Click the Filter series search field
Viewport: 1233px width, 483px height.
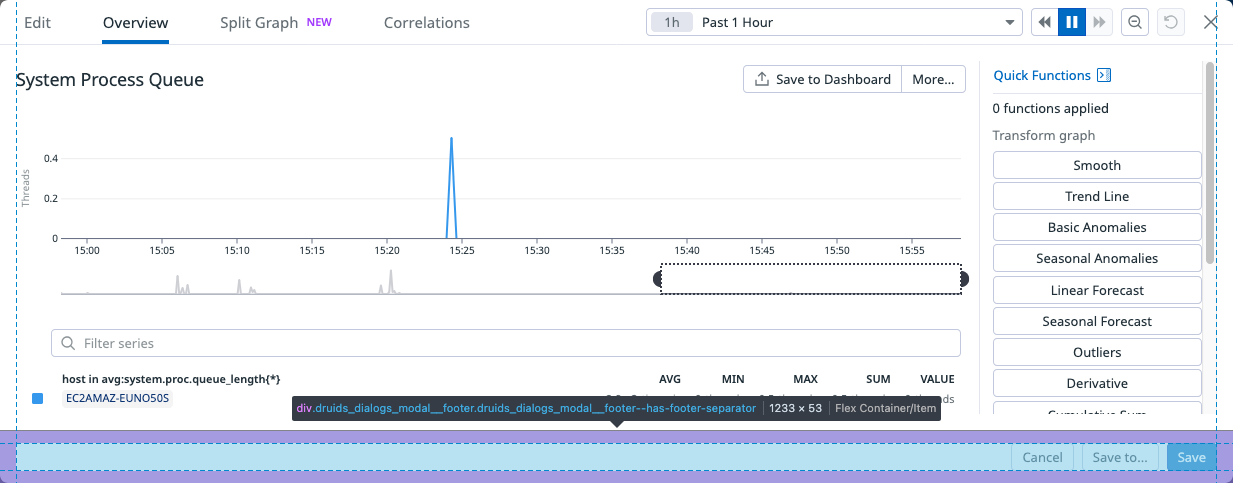coord(505,343)
